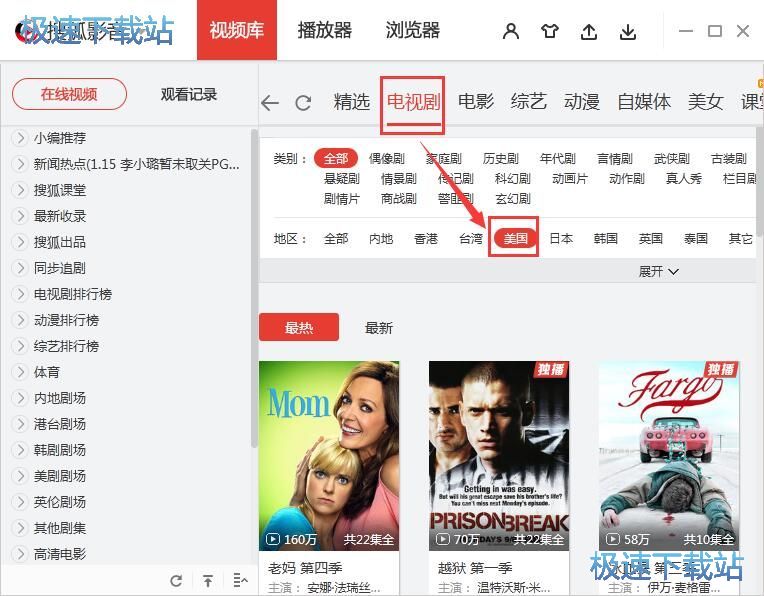Open the user account icon

(x=511, y=31)
